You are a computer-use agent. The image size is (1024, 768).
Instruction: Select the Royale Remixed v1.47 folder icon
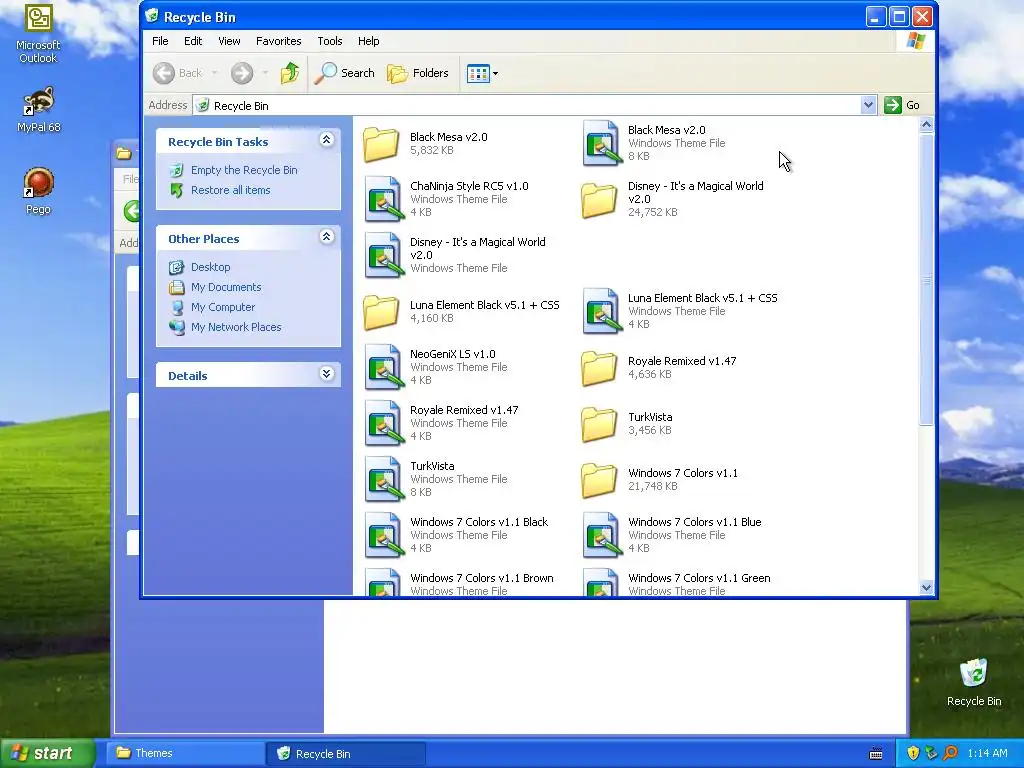599,368
